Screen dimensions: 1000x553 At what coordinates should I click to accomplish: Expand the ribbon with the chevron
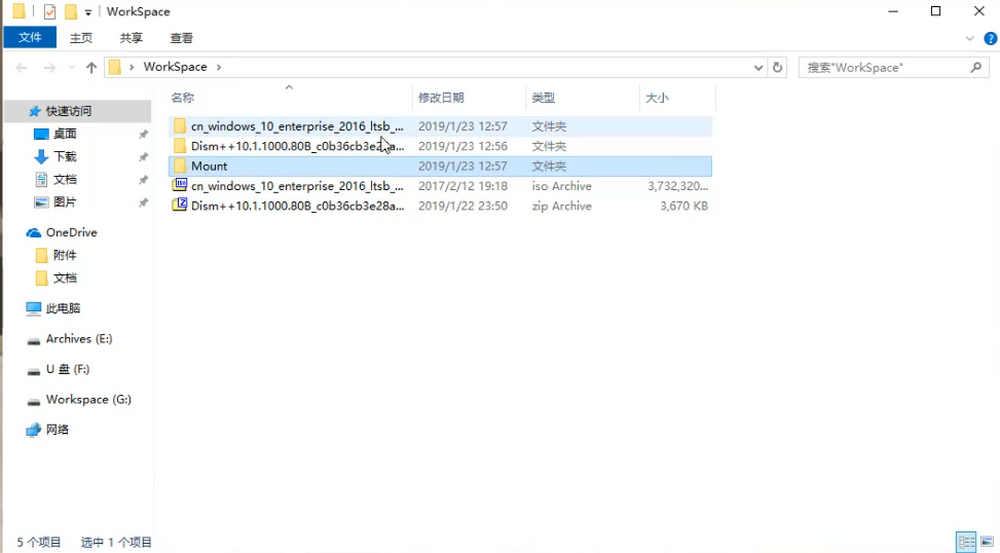tap(969, 38)
